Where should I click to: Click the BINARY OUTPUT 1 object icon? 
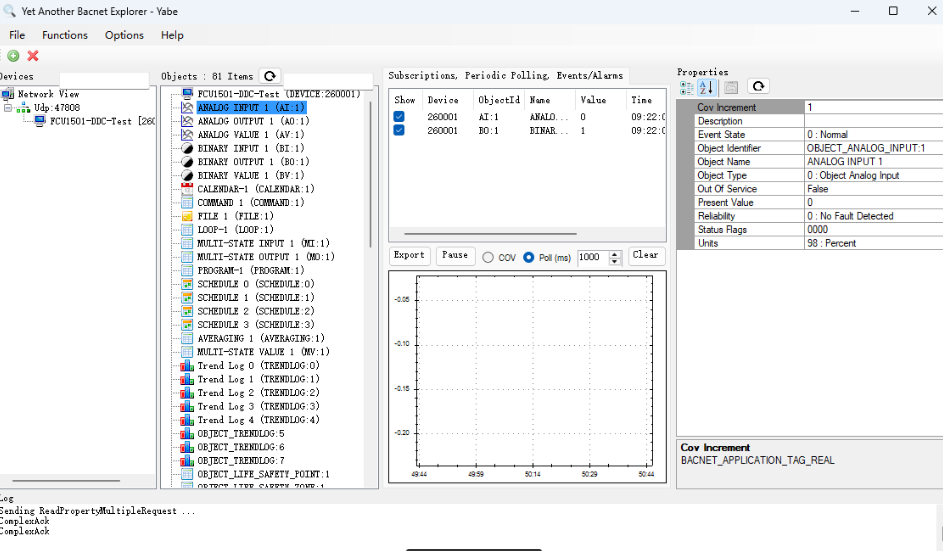click(187, 162)
